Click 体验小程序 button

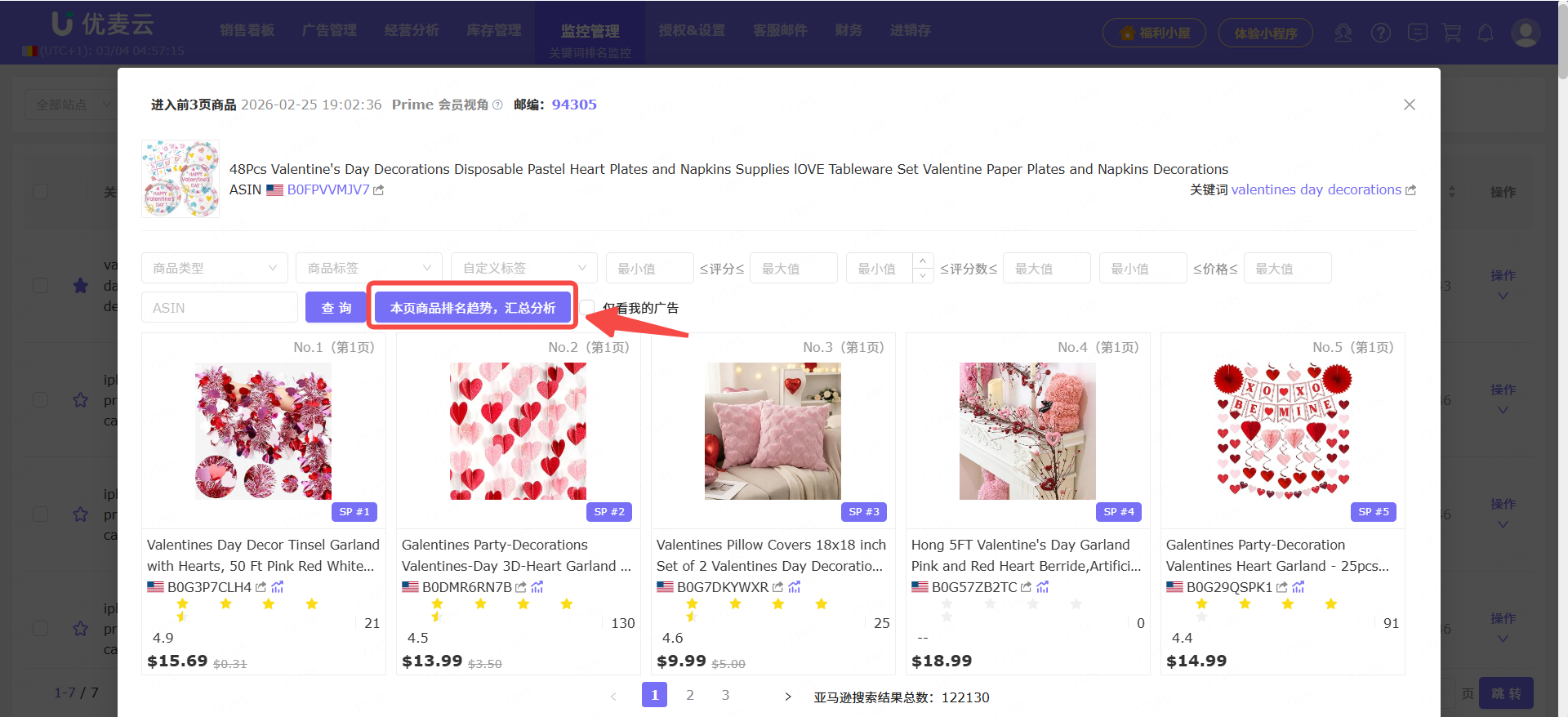coord(1266,33)
